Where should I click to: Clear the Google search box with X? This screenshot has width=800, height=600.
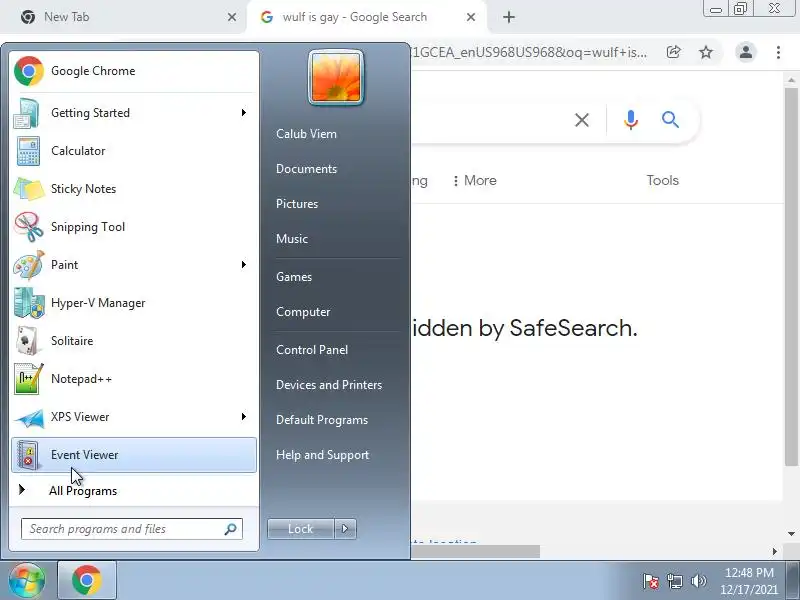point(582,120)
